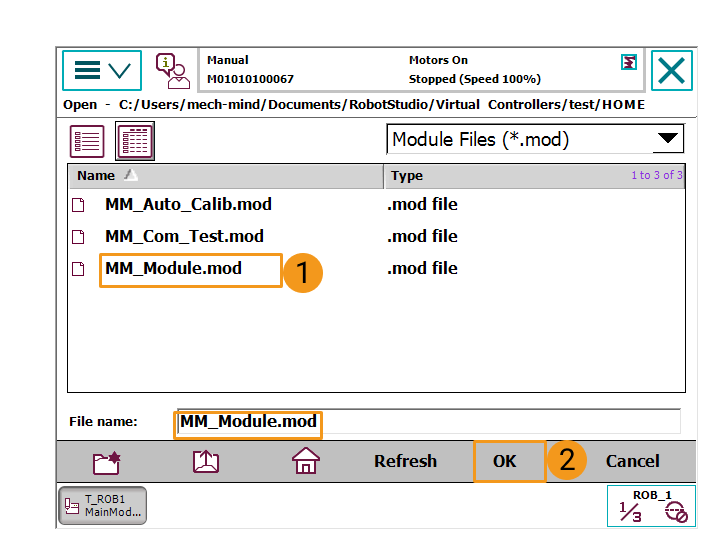This screenshot has height=554, width=715.
Task: Click the Manual mode status text
Action: (x=228, y=60)
